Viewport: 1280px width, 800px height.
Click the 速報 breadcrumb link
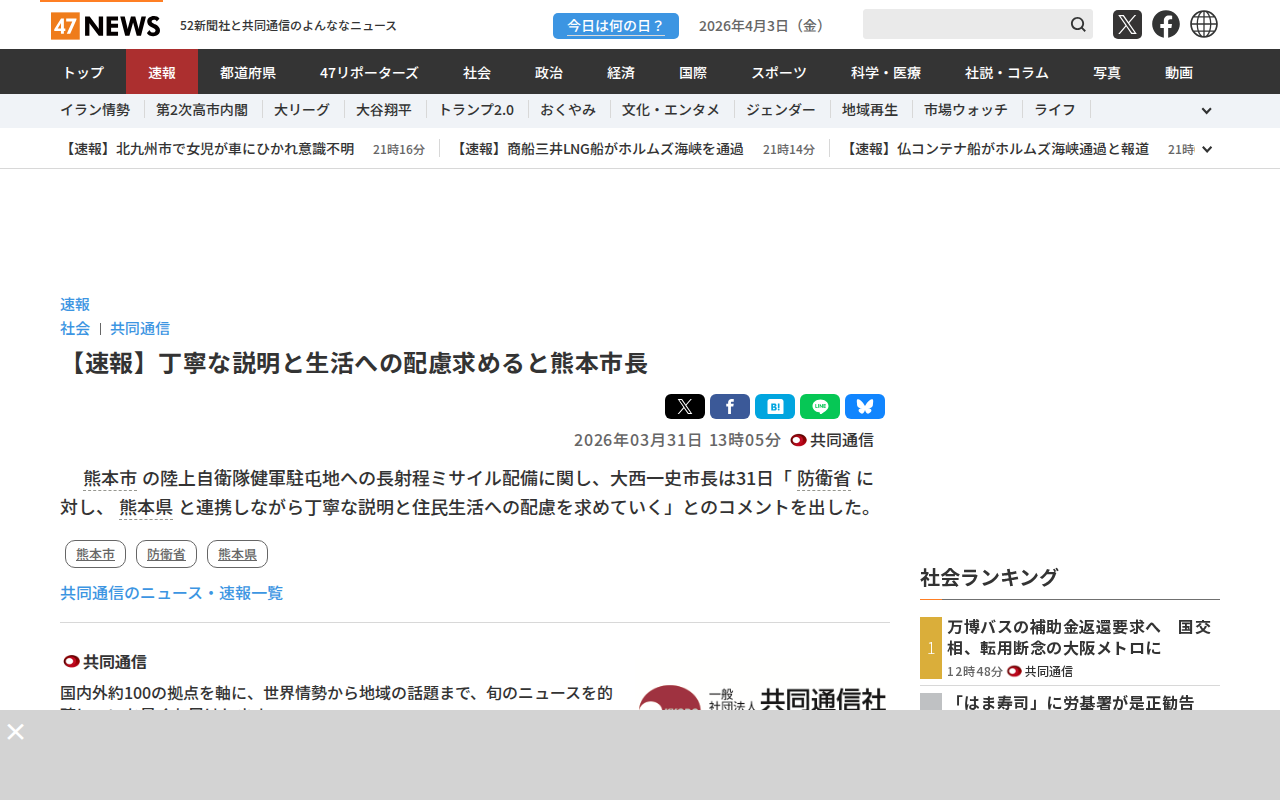75,304
